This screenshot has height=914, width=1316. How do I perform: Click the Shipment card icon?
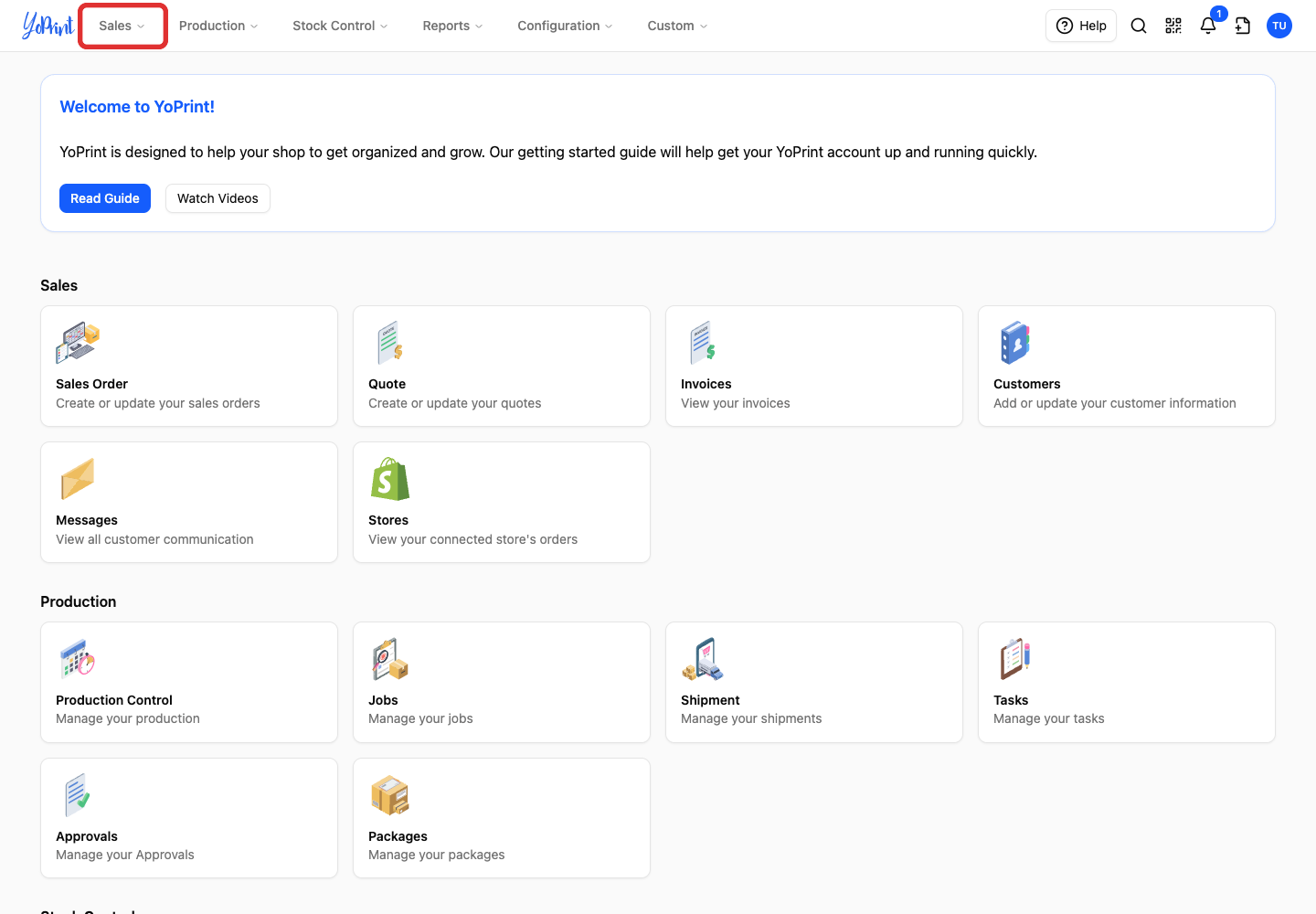703,659
